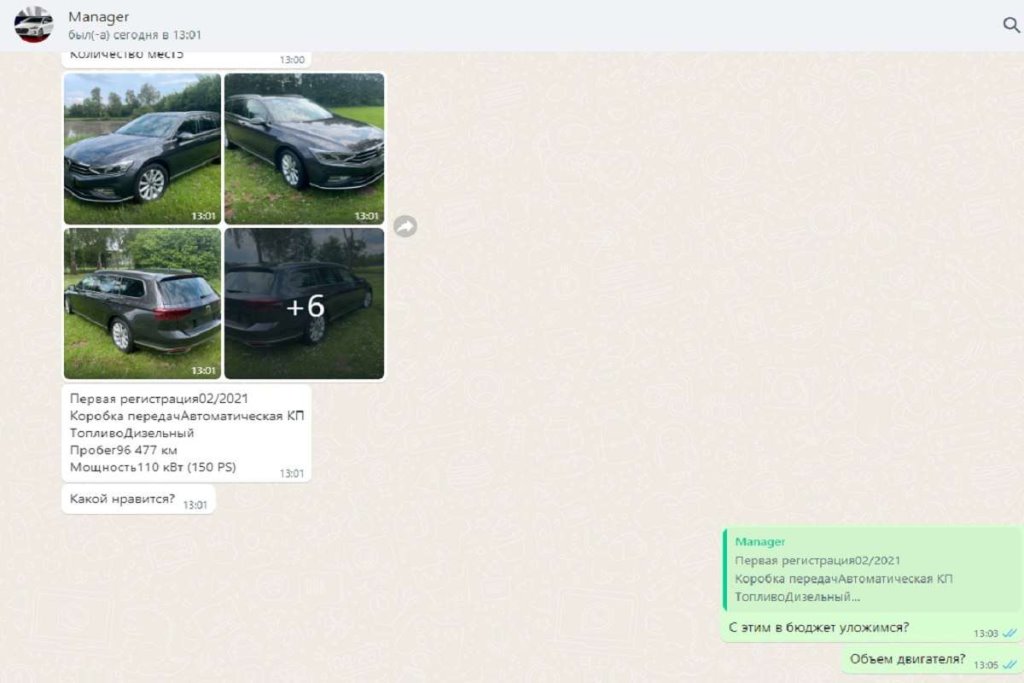The height and width of the screenshot is (683, 1024).
Task: Click the 'Какой нравится?' message bubble
Action: 122,498
